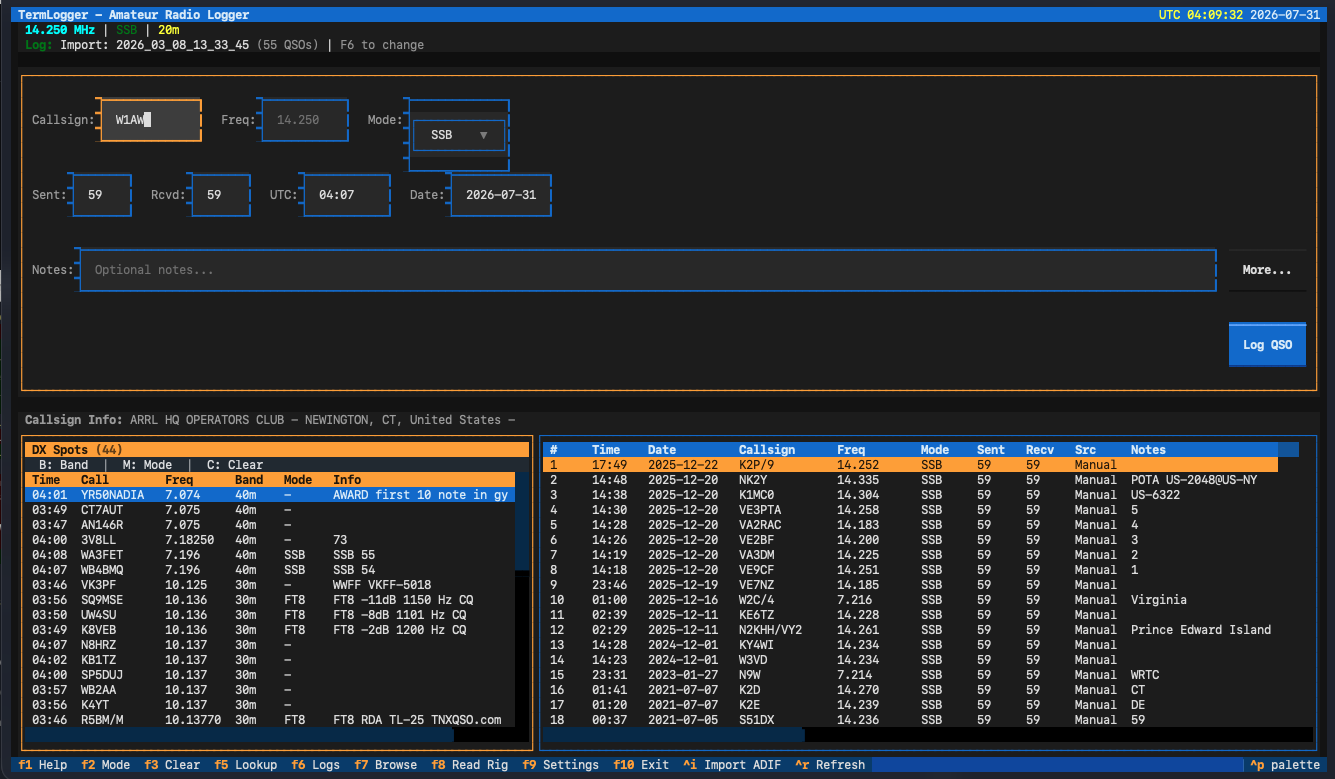Screen dimensions: 1335x779
Task: Click the DX Spots vertical scrollbar
Action: (522, 600)
